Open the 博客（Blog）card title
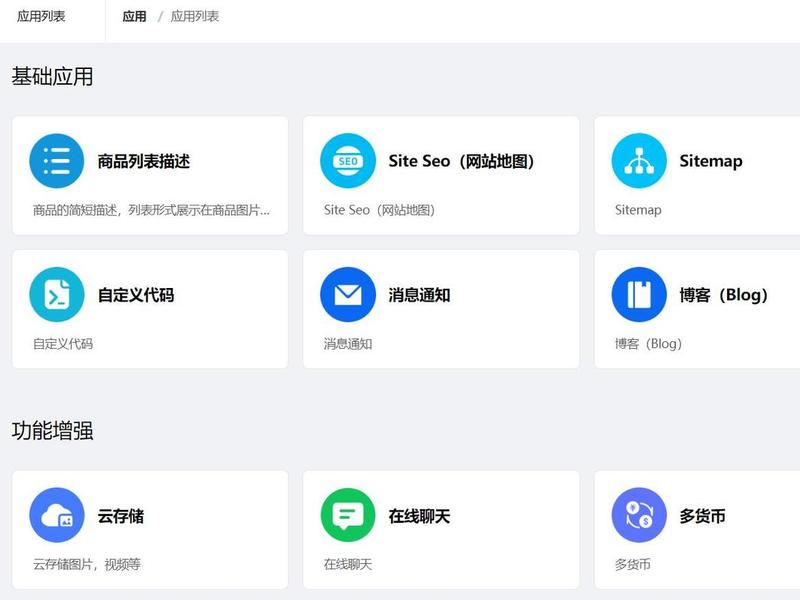 tap(723, 295)
